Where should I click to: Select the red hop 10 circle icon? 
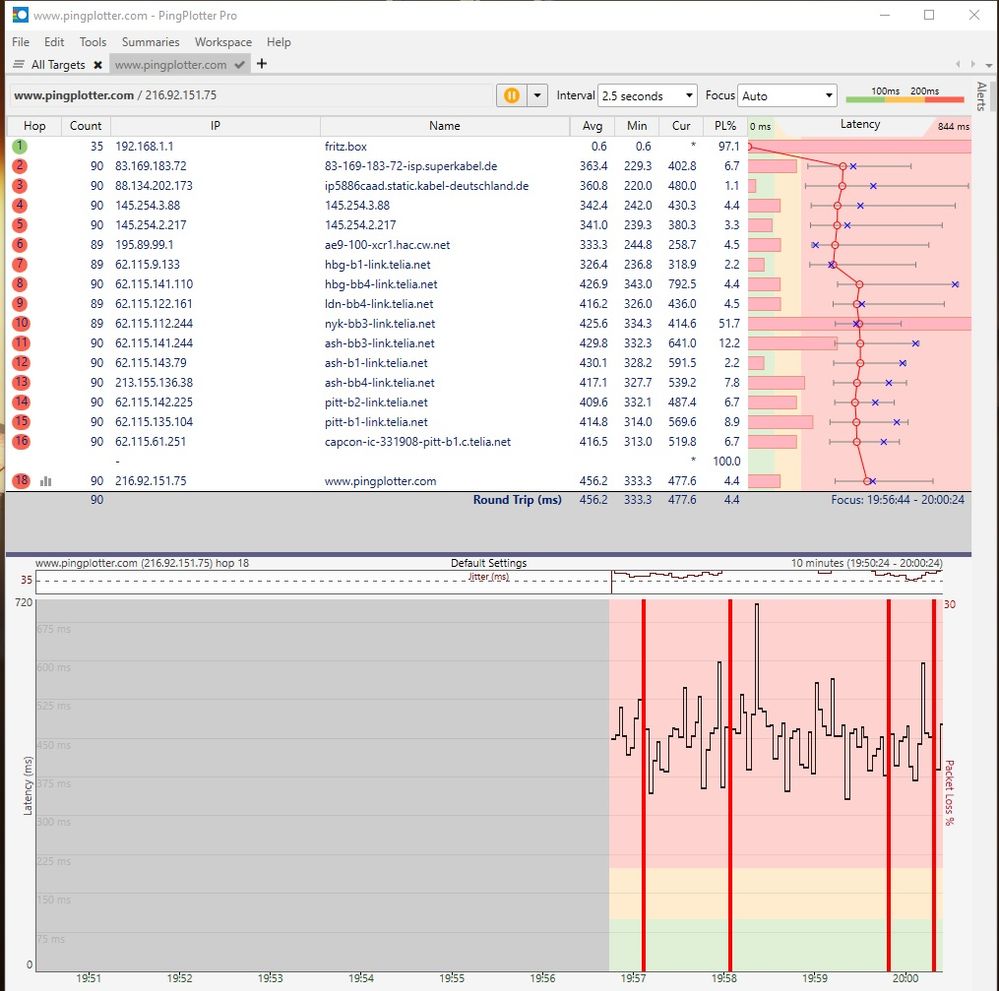click(x=20, y=323)
